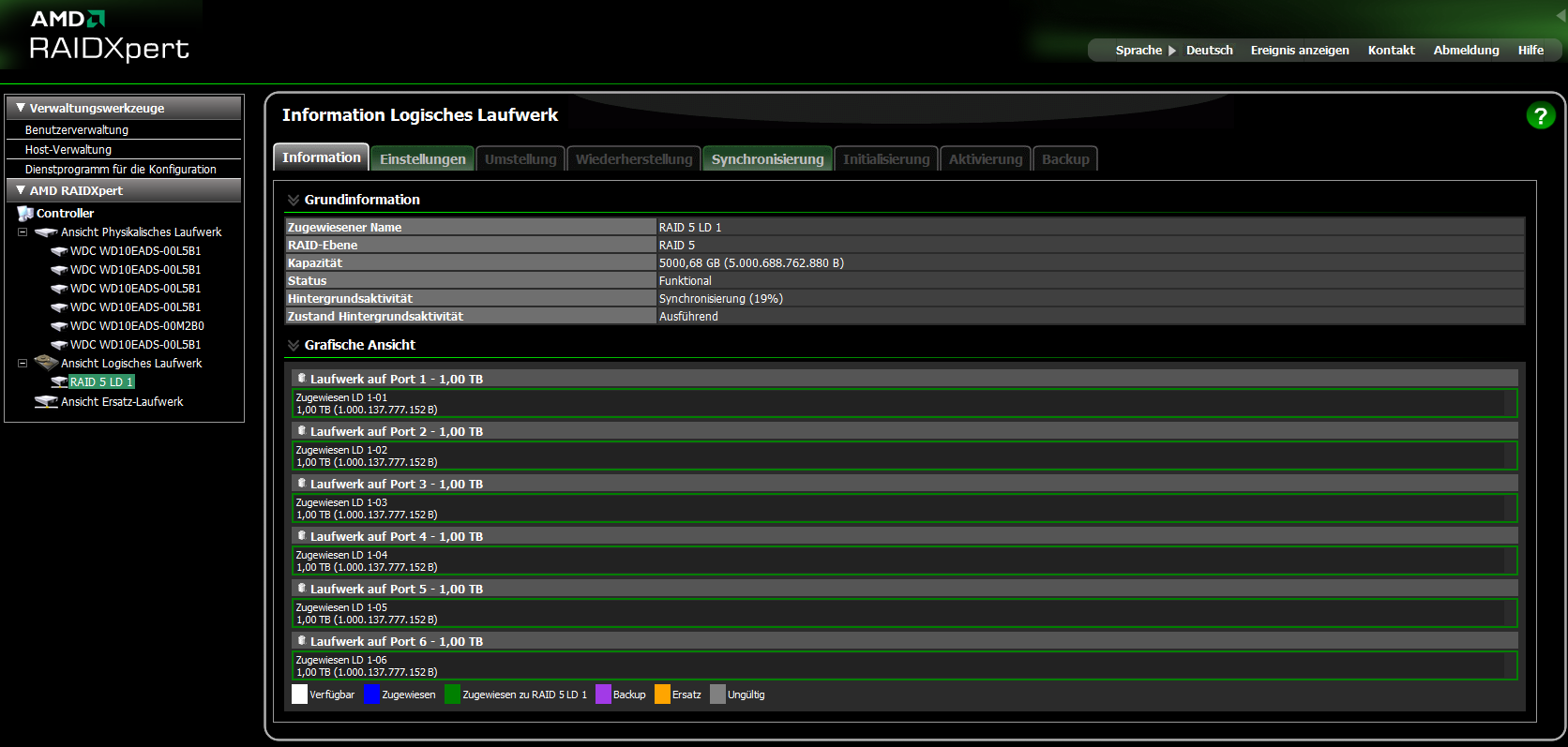
Task: Click the Controller icon in the tree
Action: (25, 214)
